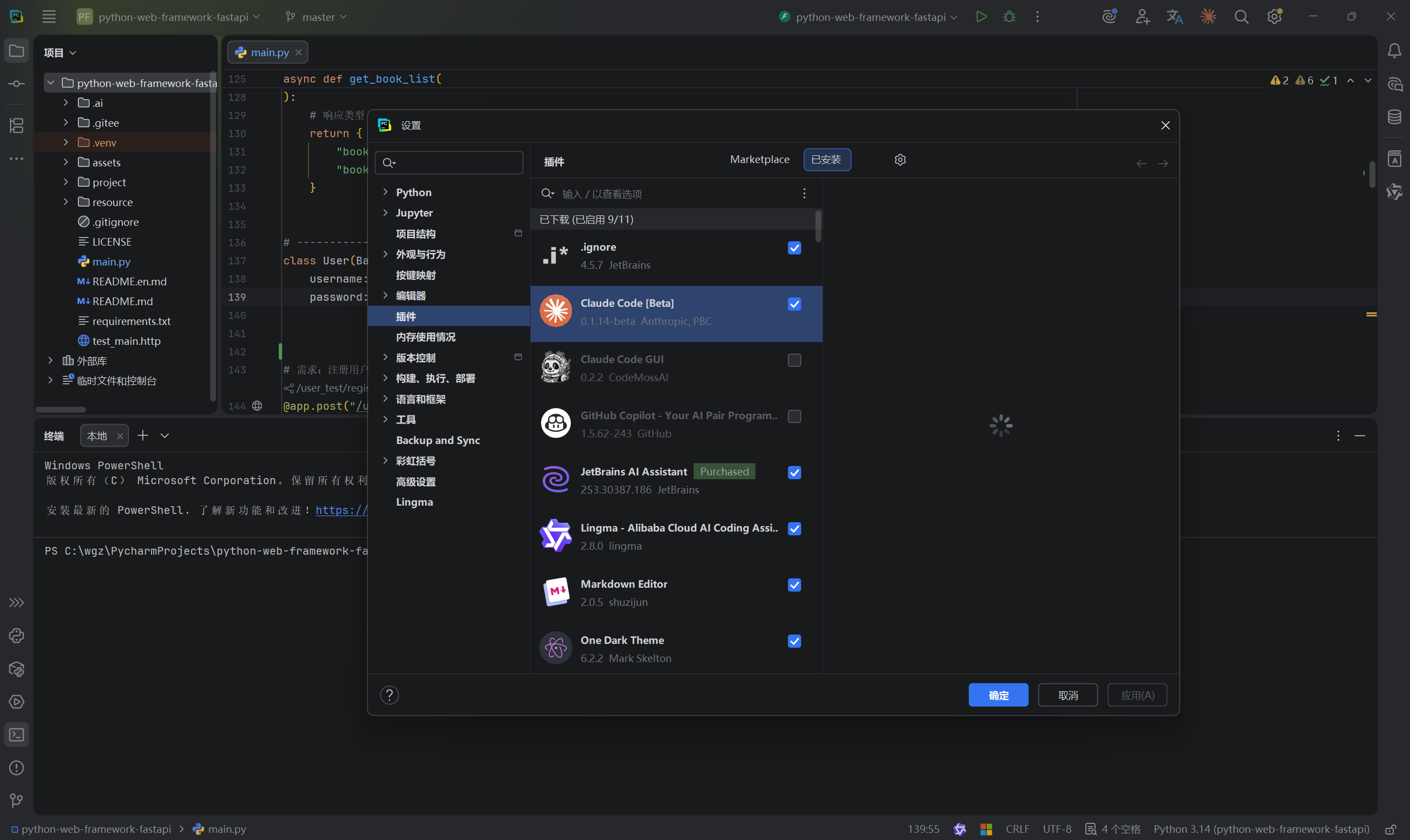
Task: Disable the Markdown Editor plugin
Action: click(794, 585)
